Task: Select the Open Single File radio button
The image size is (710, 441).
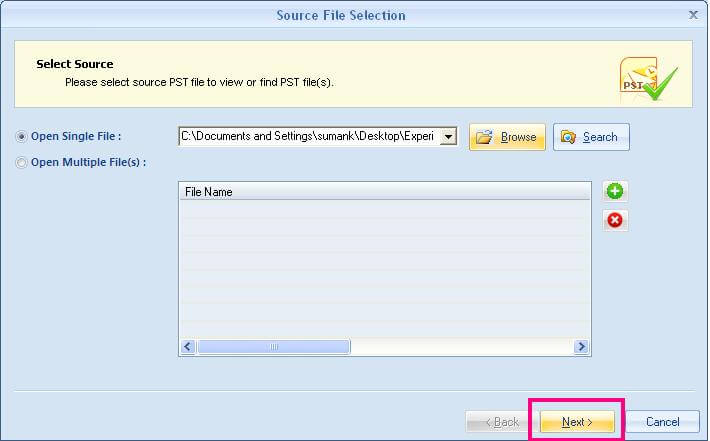Action: 21,136
